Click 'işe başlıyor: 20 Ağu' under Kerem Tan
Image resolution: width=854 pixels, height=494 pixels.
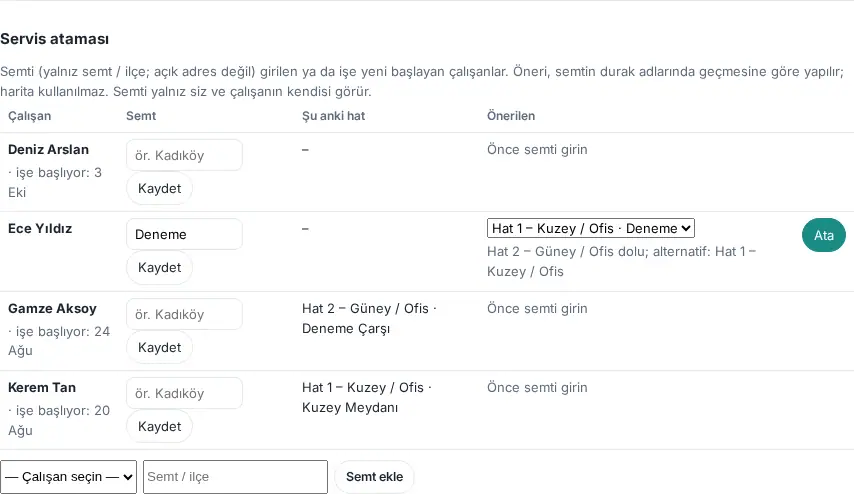tap(59, 420)
